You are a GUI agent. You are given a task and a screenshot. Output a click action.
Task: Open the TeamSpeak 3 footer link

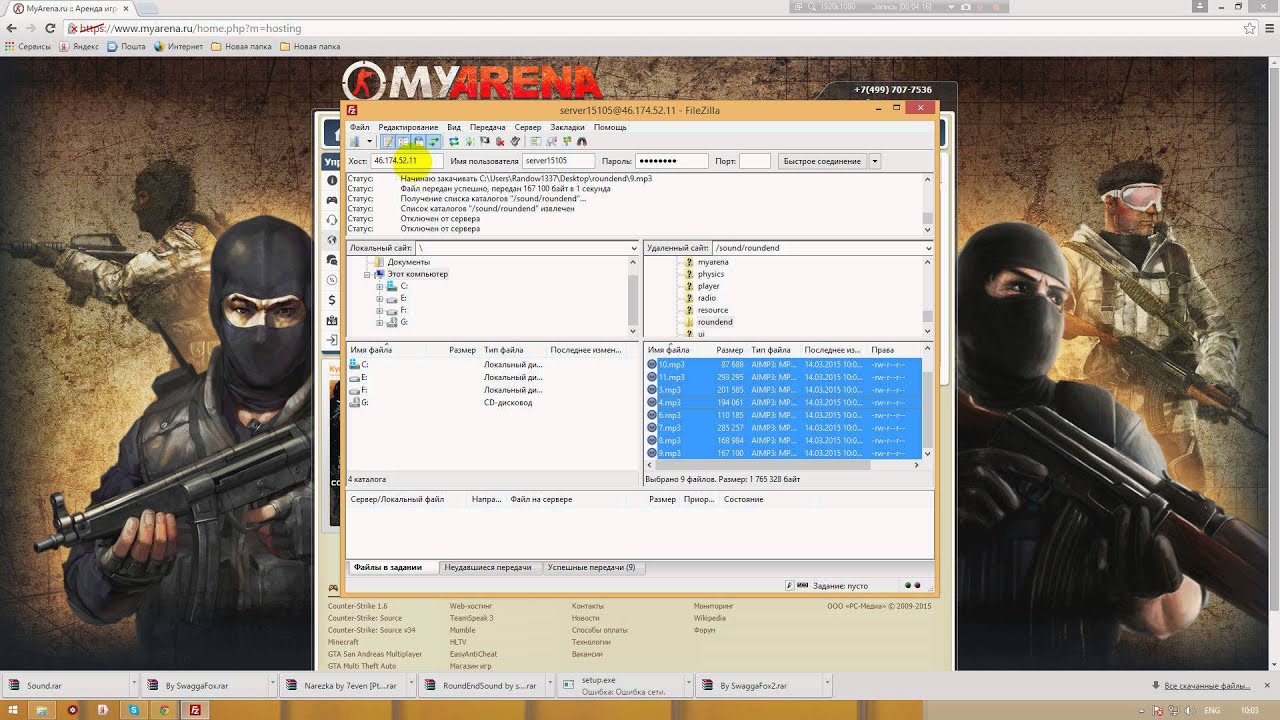(x=471, y=618)
